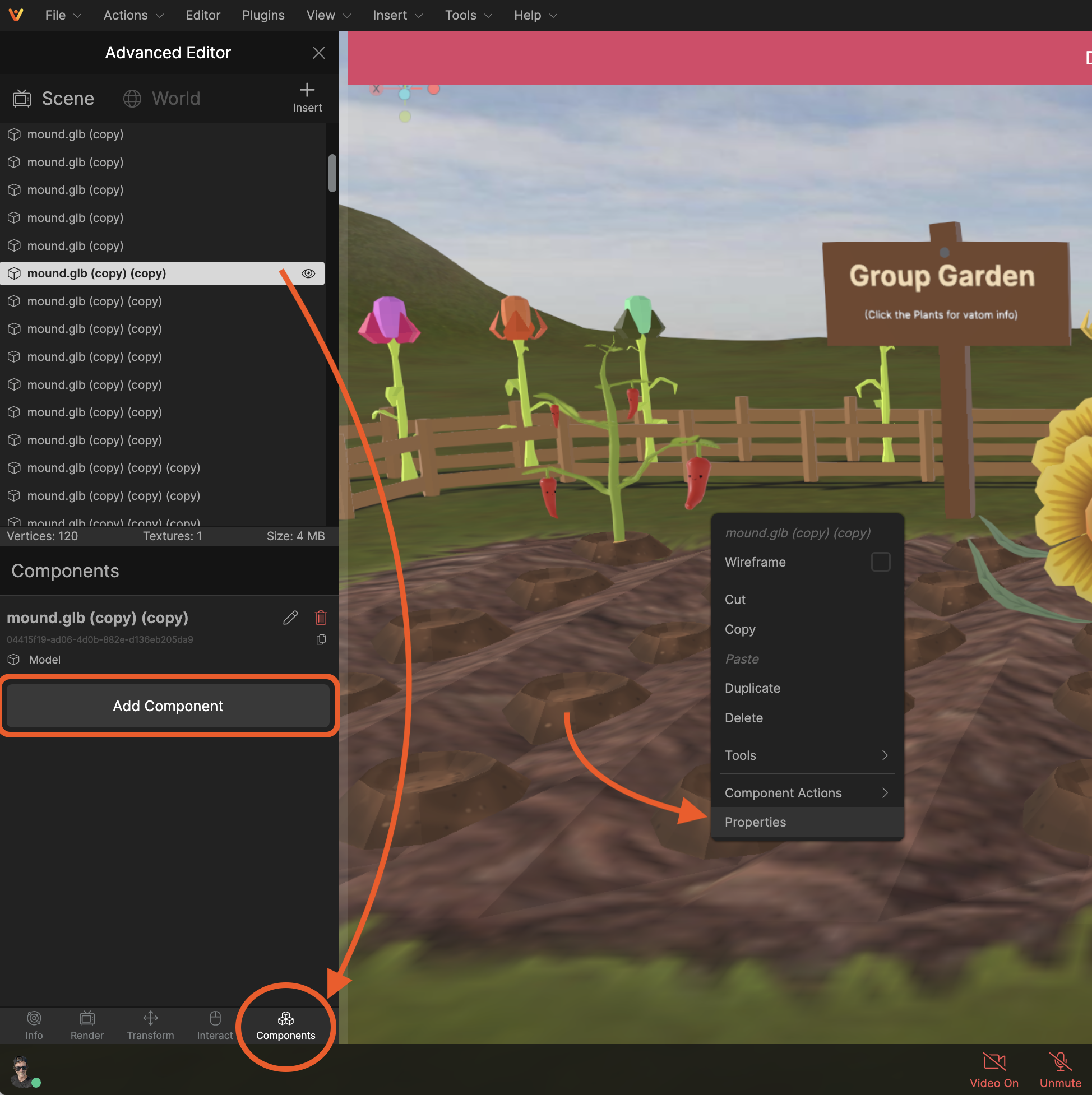1092x1095 pixels.
Task: Click the Vertices: 120 status text
Action: (43, 536)
